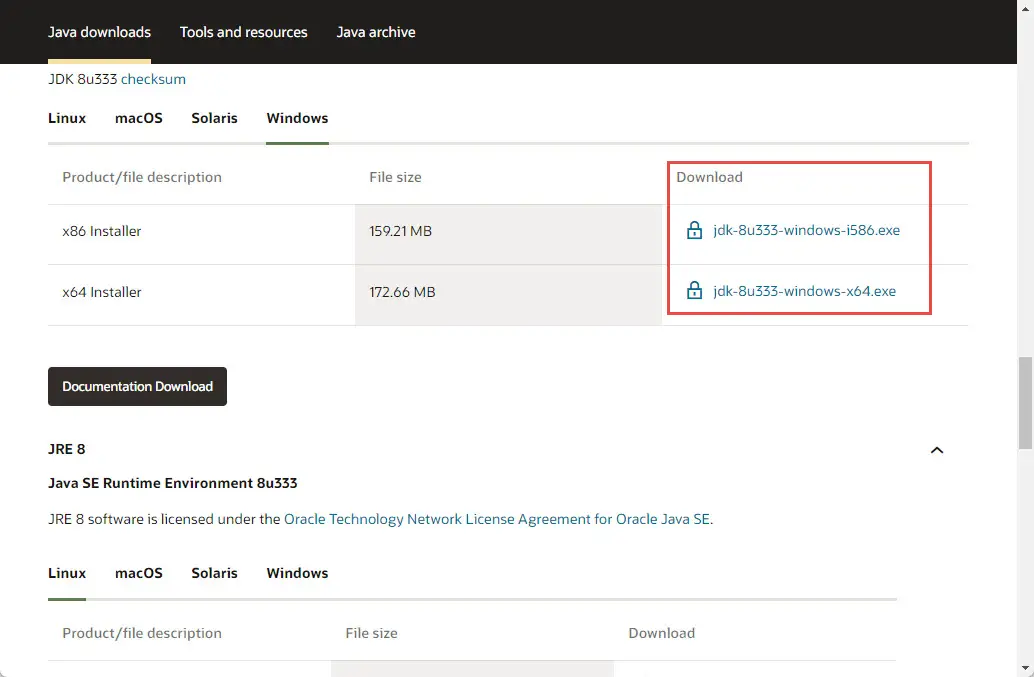1034x677 pixels.
Task: Download jdk-8u333-windows-i586.exe installer
Action: tap(806, 231)
